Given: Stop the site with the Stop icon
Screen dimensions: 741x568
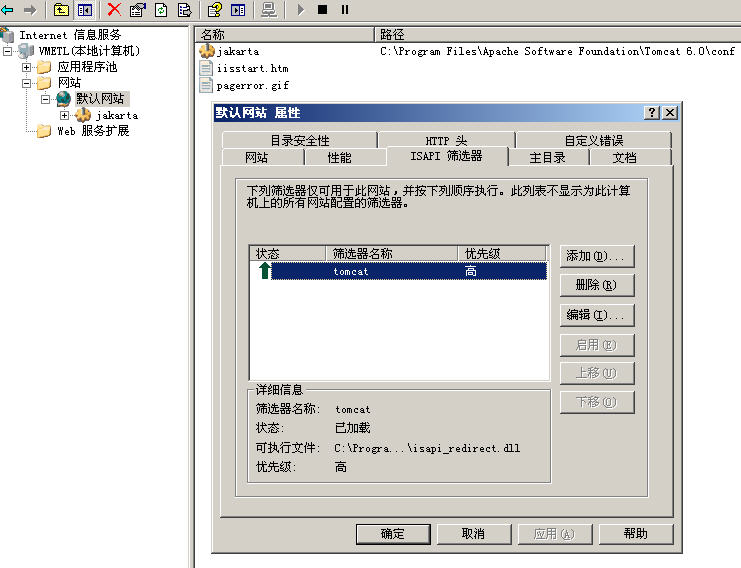Looking at the screenshot, I should coord(322,9).
